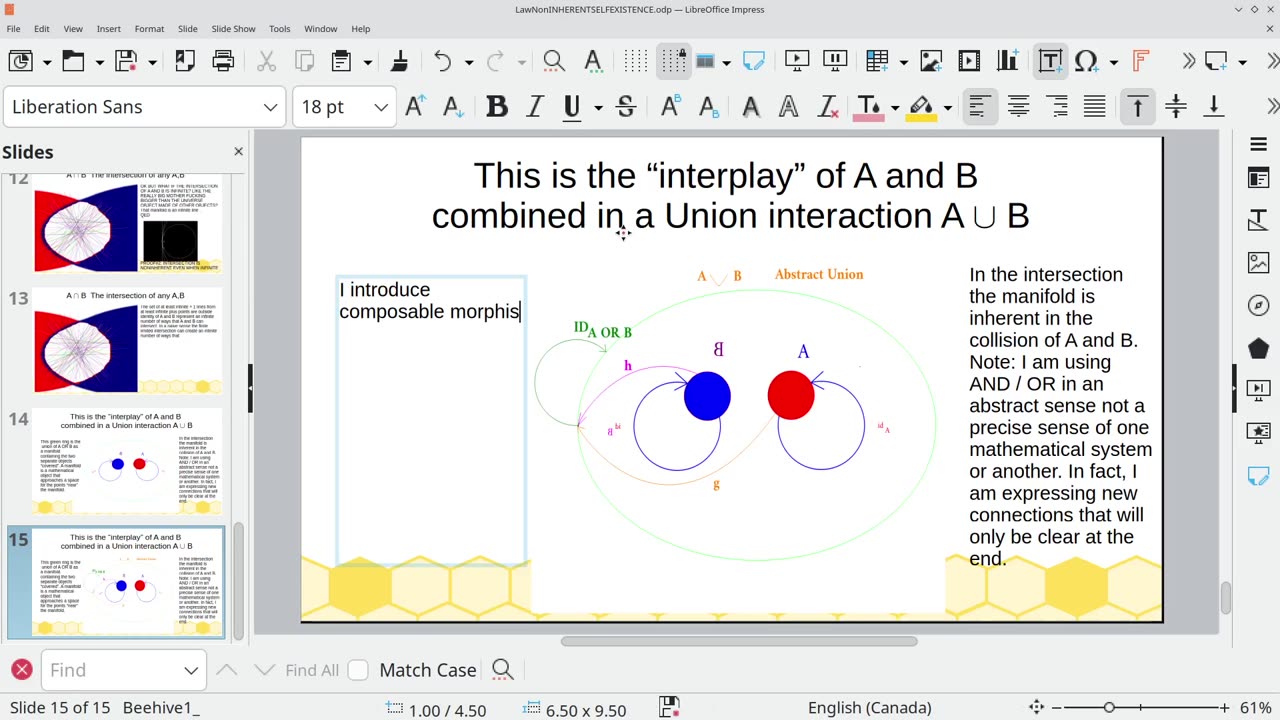Expand New document dropdown arrow
Image resolution: width=1280 pixels, height=720 pixels.
(x=46, y=62)
